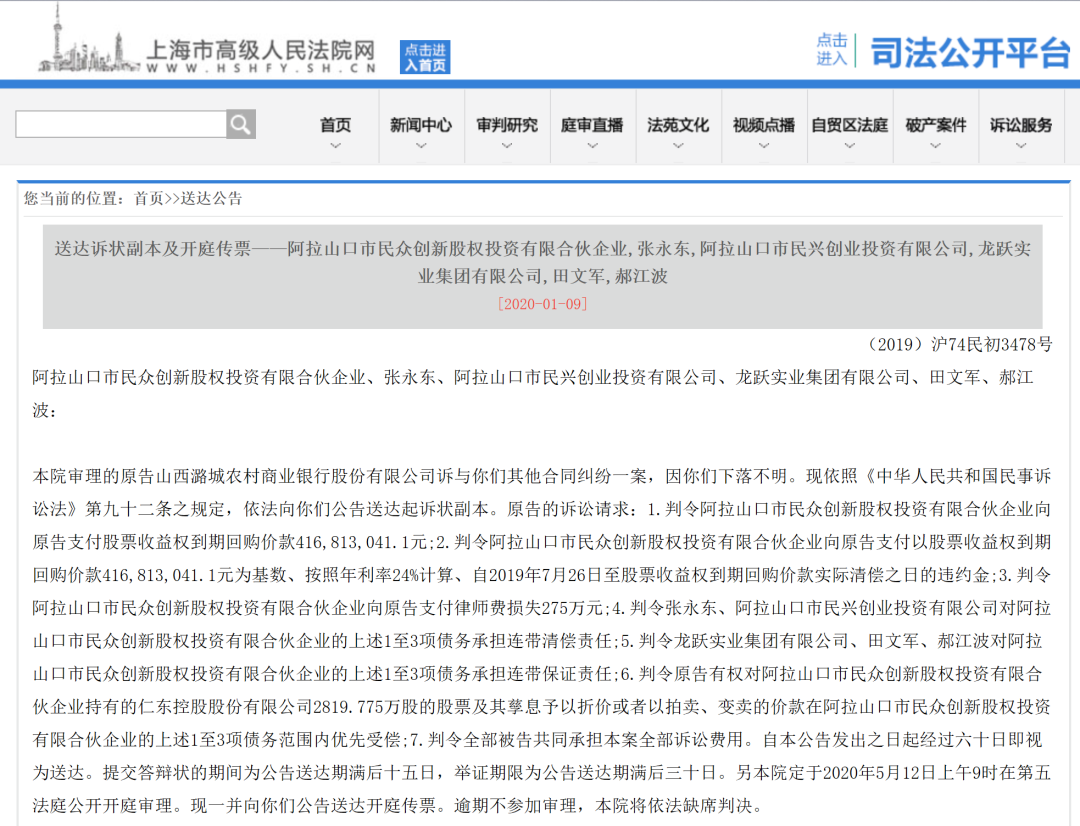Go to 破产案件 section

[935, 125]
